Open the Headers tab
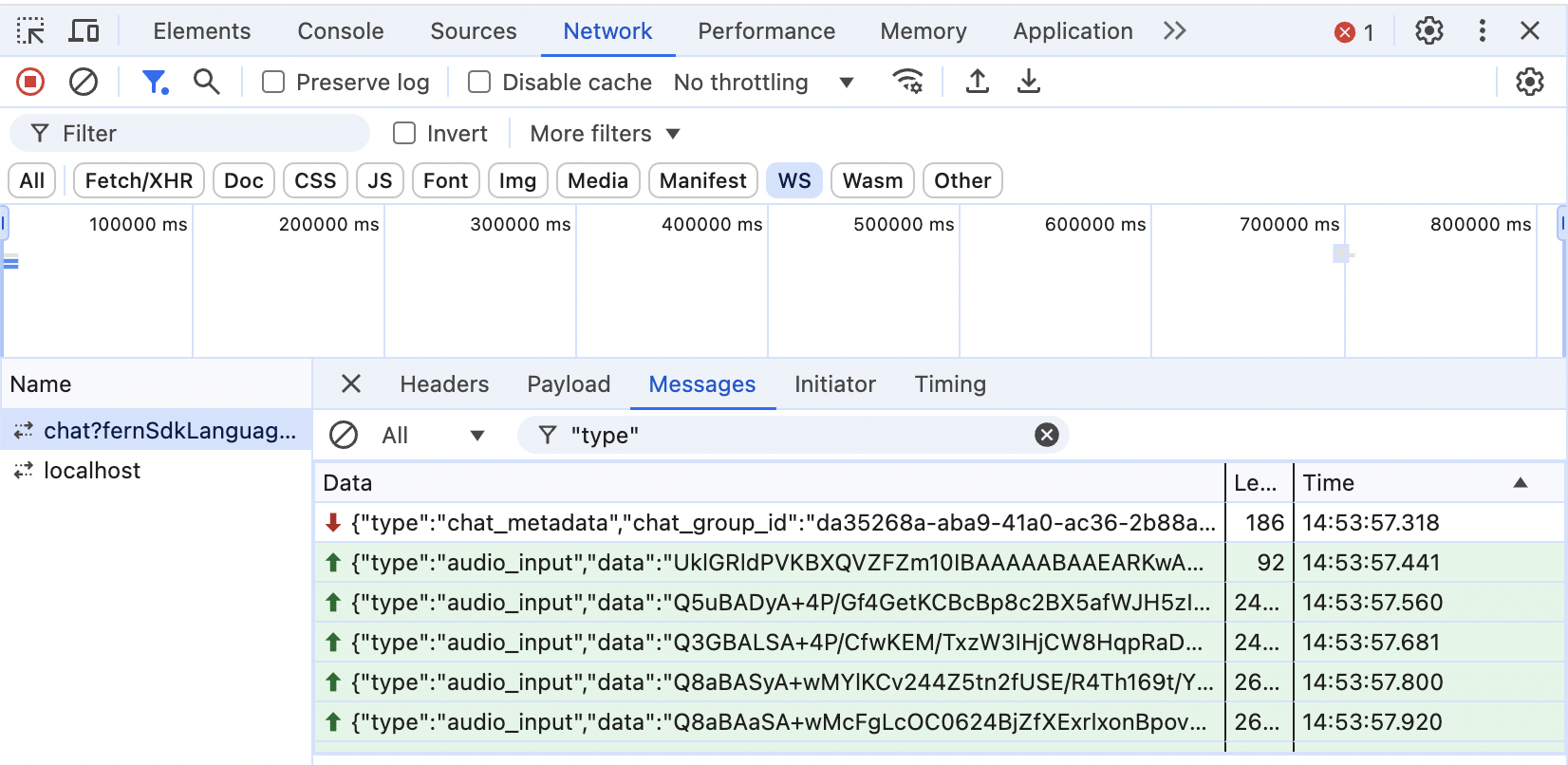 click(x=444, y=384)
